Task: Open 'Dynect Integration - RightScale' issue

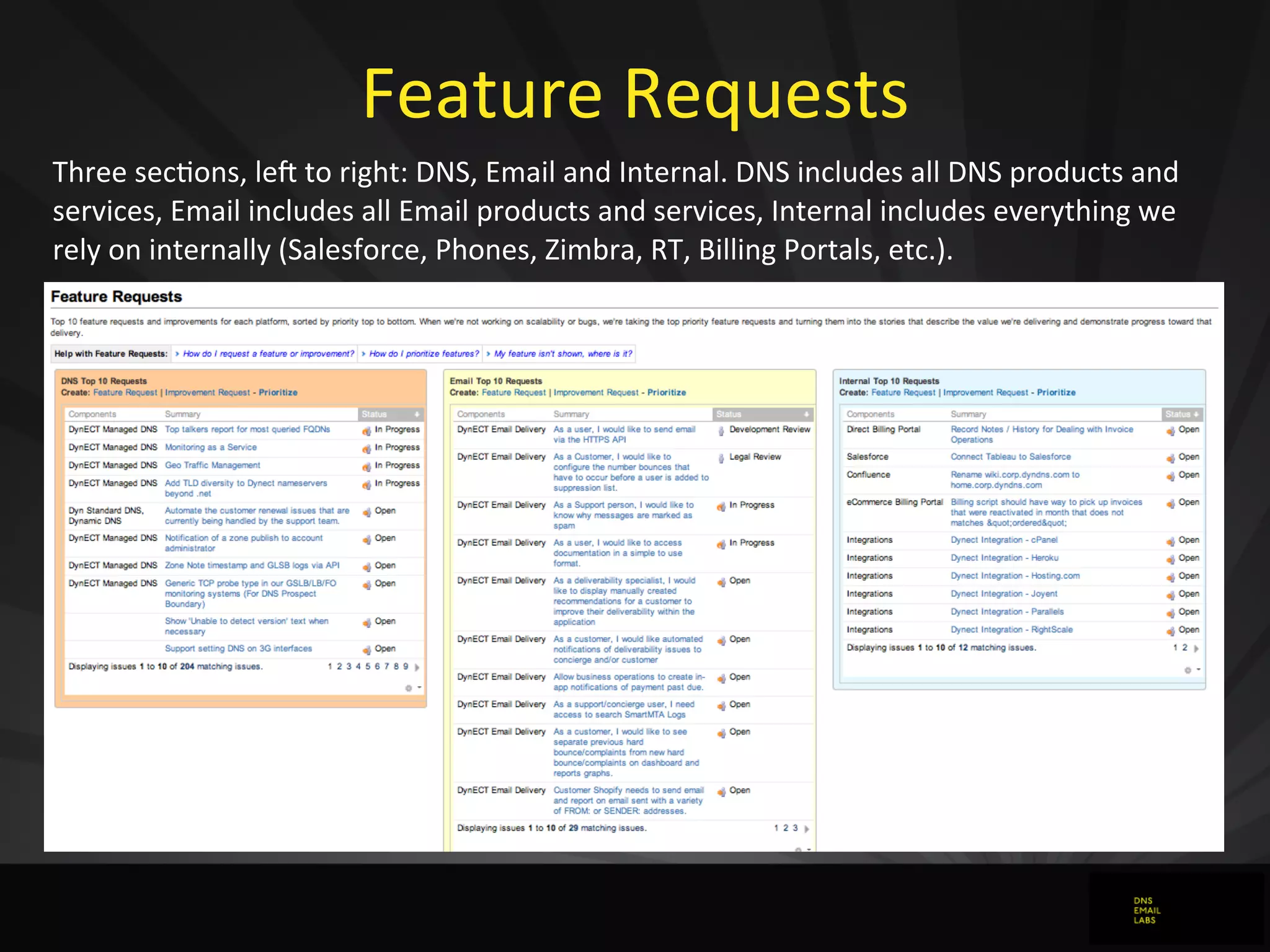Action: coord(1011,630)
